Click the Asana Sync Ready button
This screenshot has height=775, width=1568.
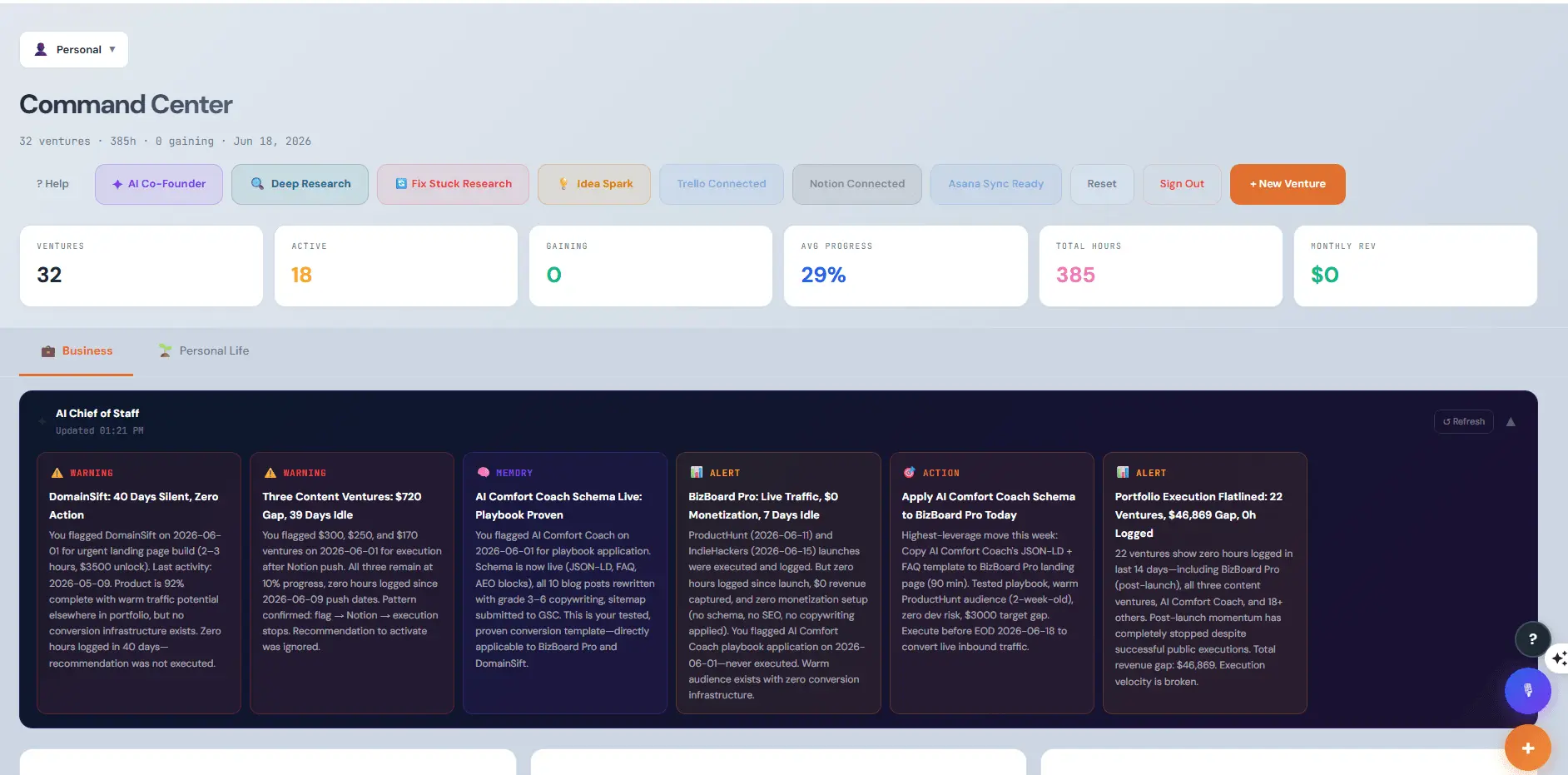996,184
